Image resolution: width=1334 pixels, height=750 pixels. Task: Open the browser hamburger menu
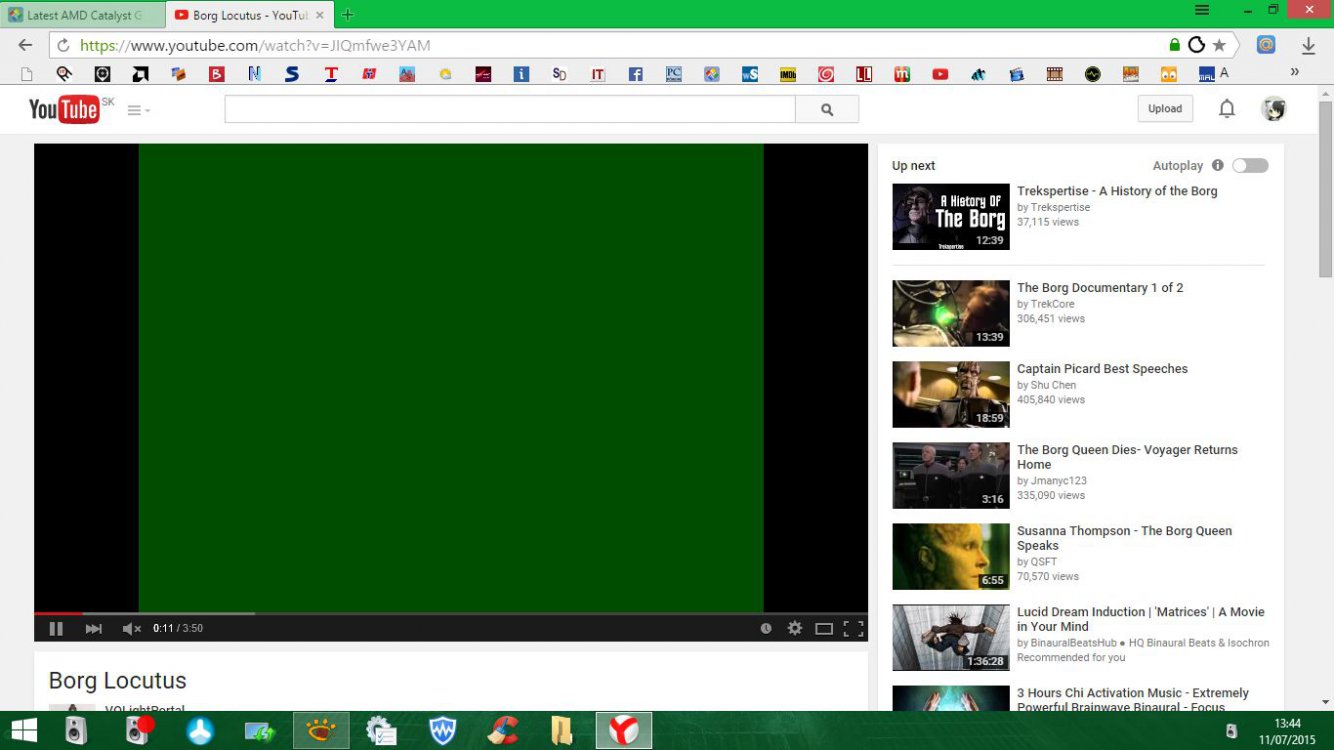pos(1202,10)
